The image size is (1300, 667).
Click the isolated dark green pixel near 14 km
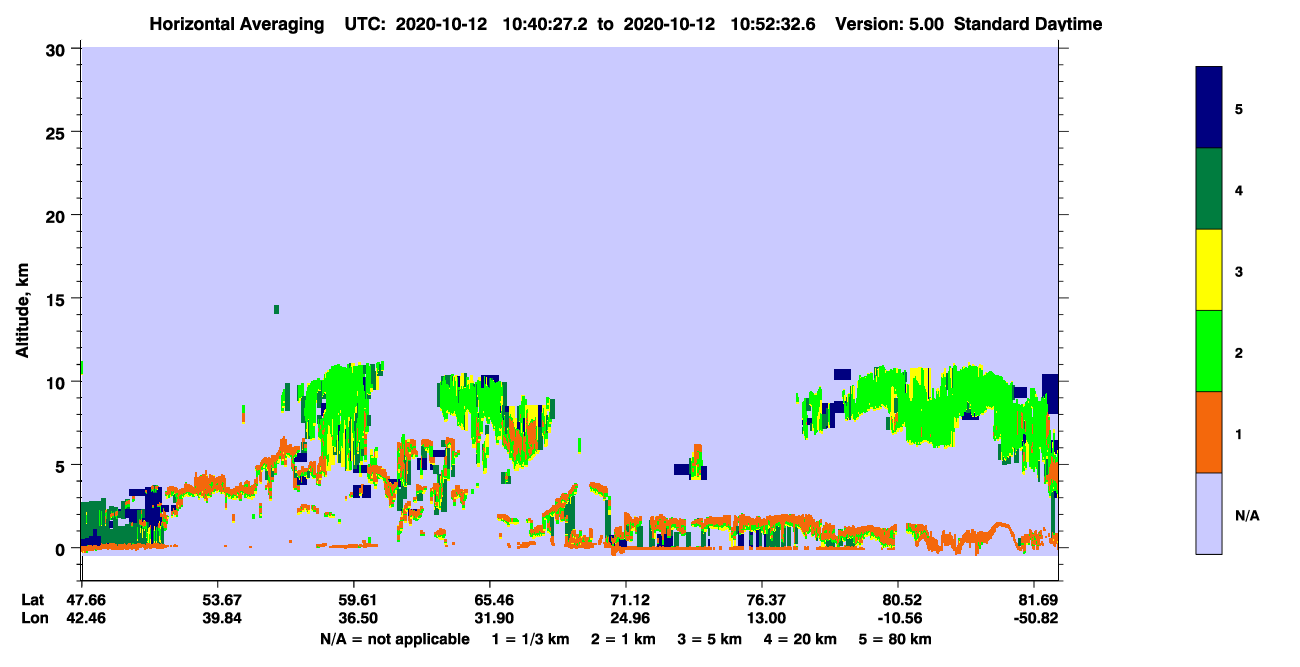click(276, 309)
